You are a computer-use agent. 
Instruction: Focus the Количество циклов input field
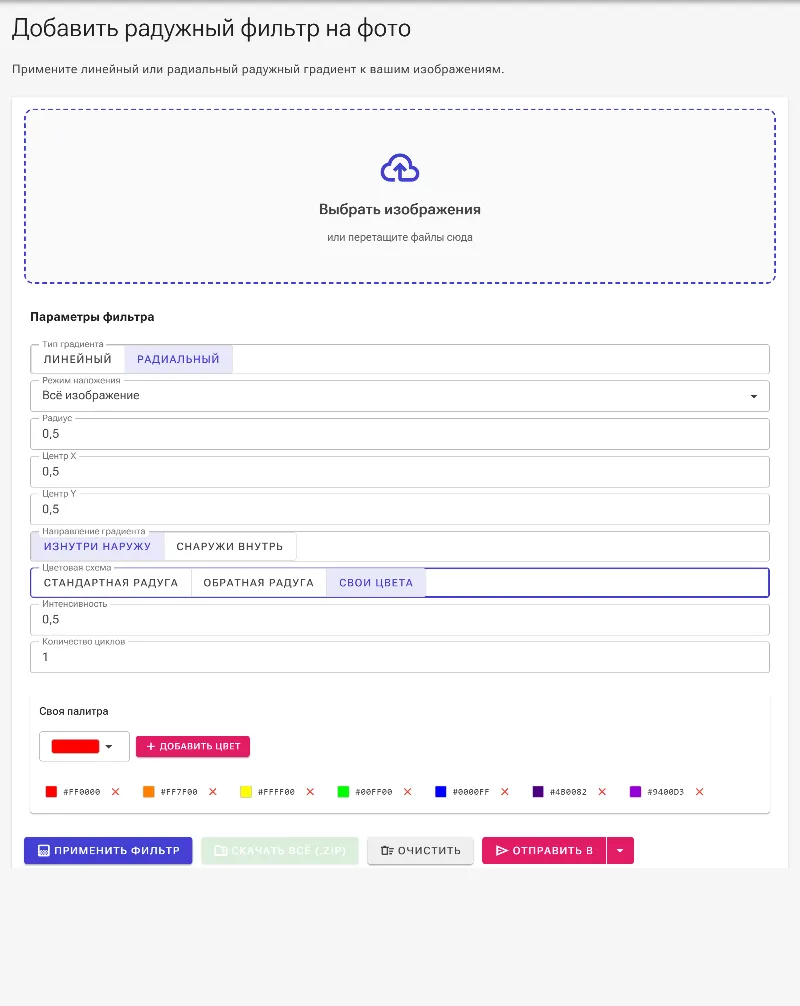coord(400,657)
